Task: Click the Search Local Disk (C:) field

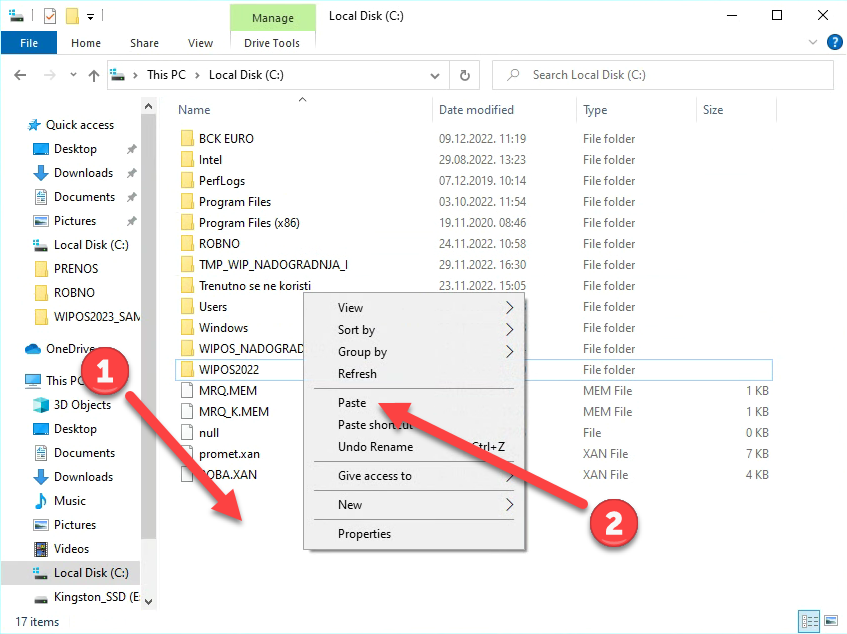Action: pos(670,75)
